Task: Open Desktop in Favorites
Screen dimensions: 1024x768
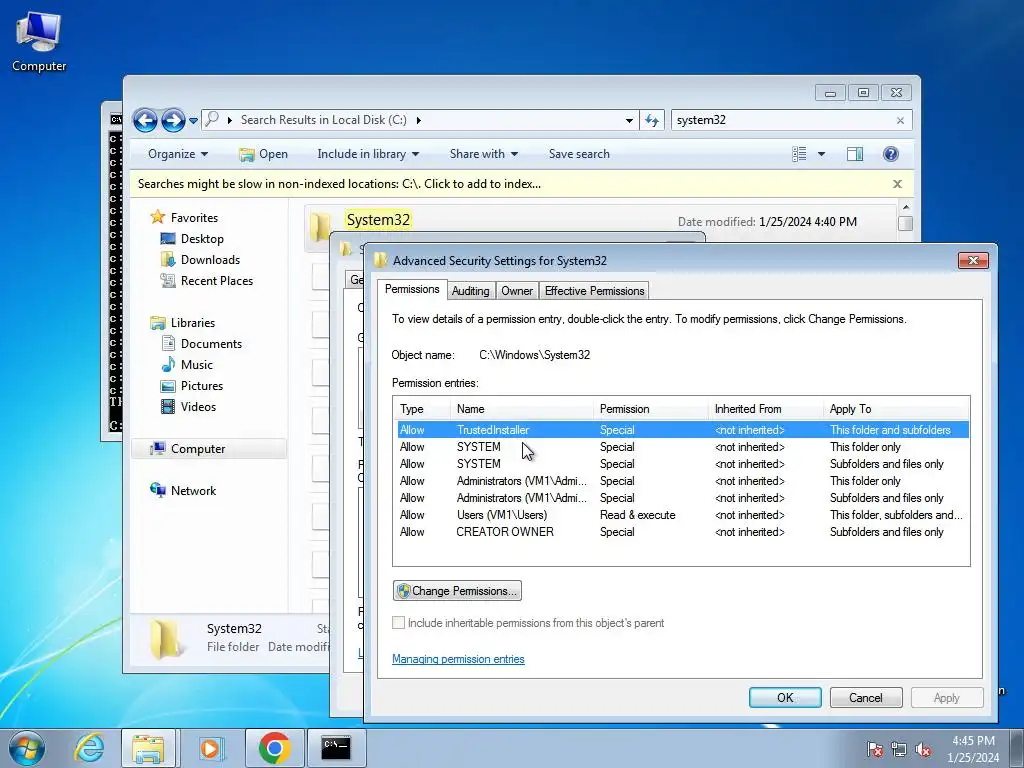Action: click(202, 239)
